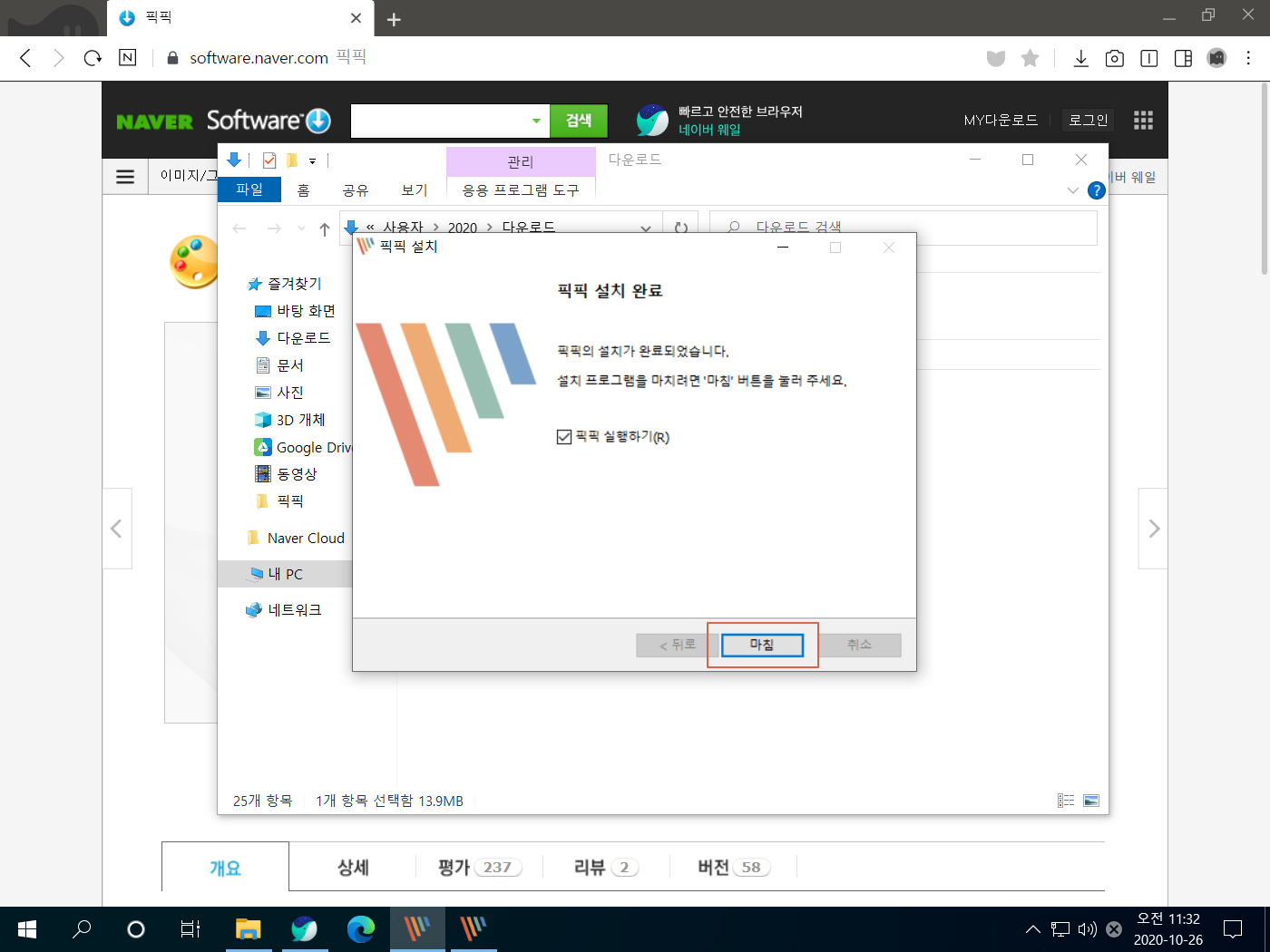Reload the browser page
The image size is (1270, 952).
coord(93,58)
